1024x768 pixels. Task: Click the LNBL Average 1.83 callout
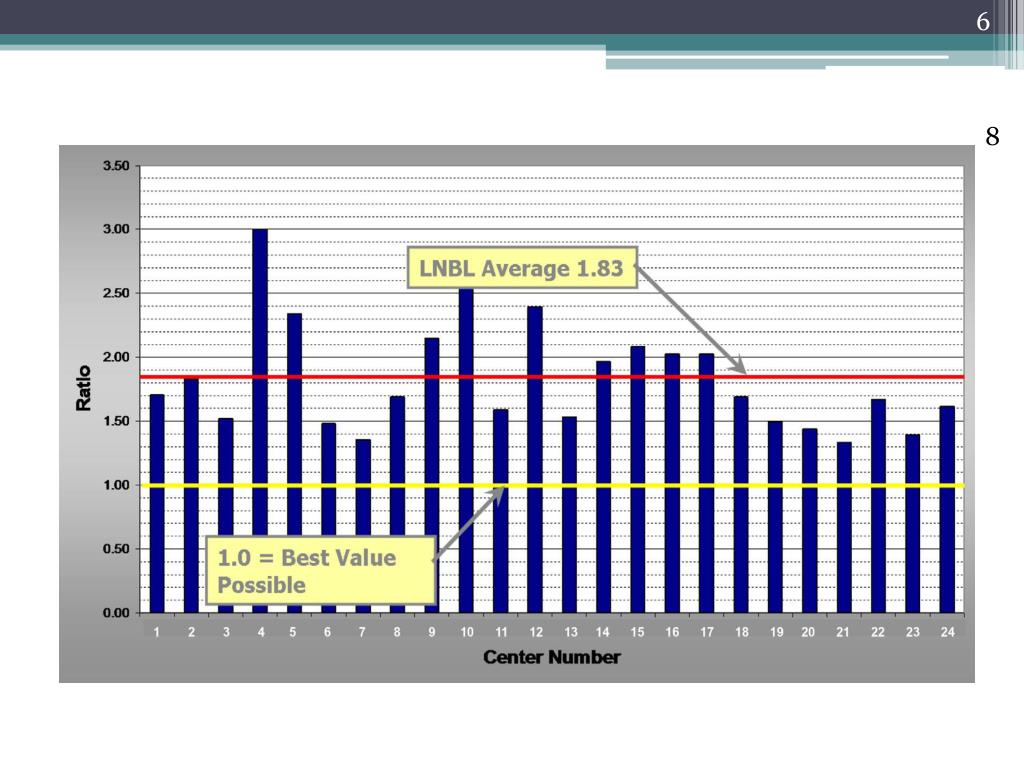tap(522, 268)
